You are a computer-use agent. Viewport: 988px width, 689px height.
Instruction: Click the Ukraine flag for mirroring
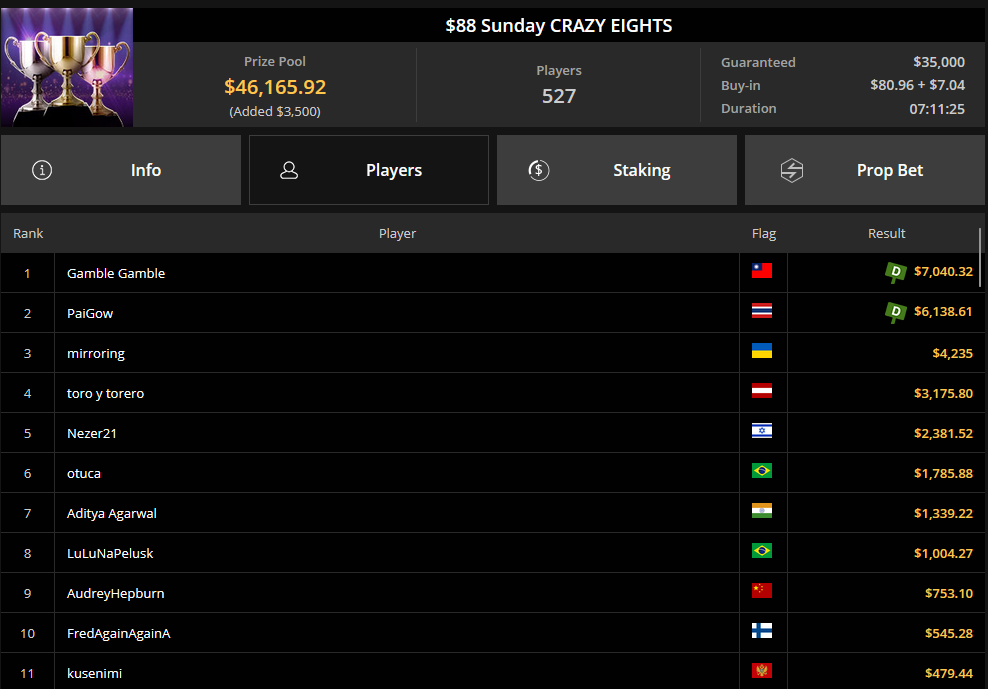pos(762,352)
